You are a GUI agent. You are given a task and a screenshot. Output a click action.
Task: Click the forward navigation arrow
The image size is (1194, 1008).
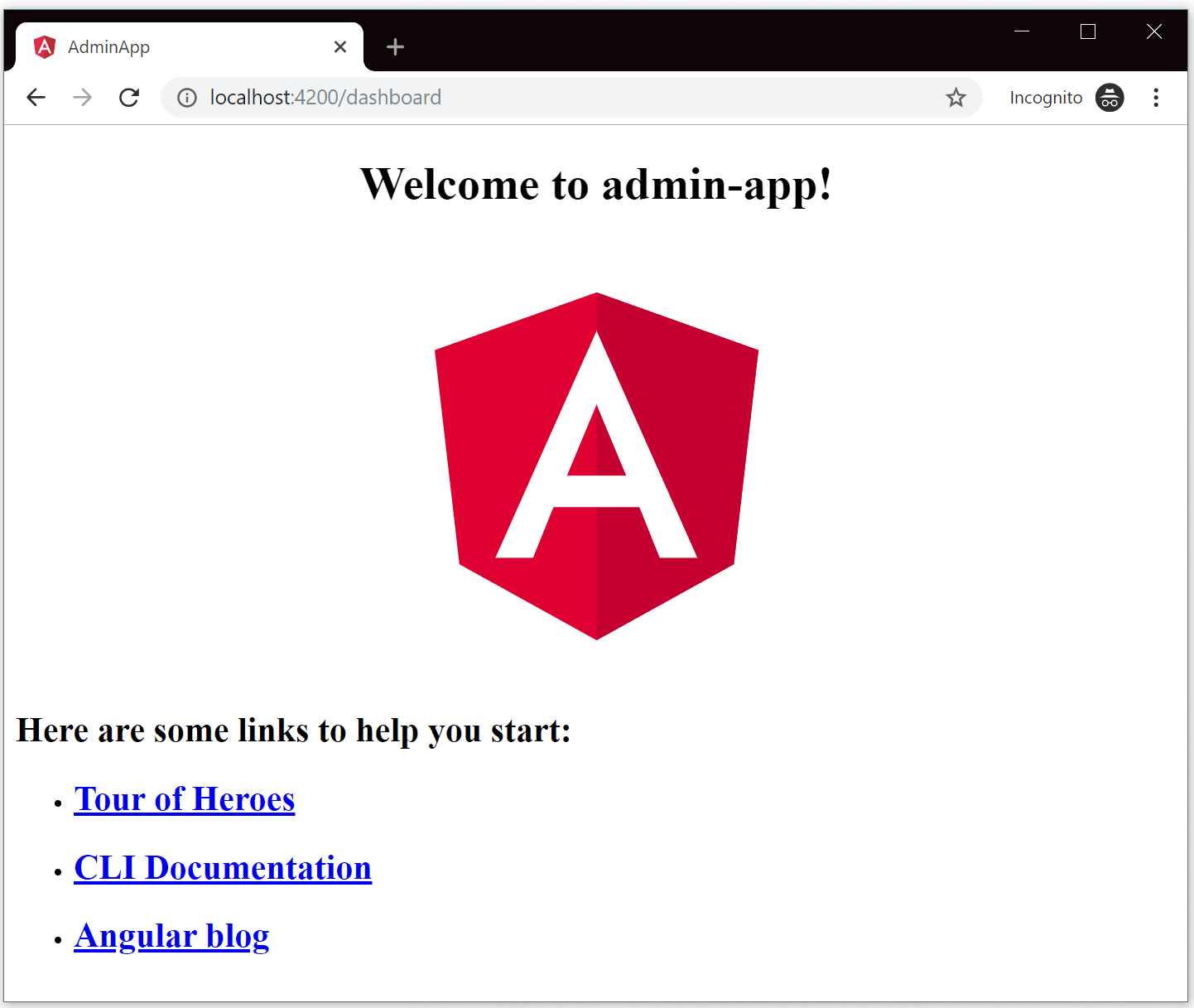(x=82, y=98)
